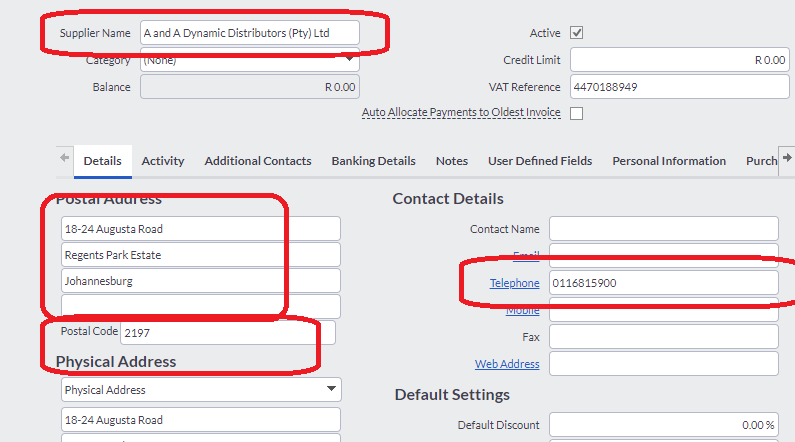Click the Web Address link
Screen dimensions: 795x442
point(507,364)
